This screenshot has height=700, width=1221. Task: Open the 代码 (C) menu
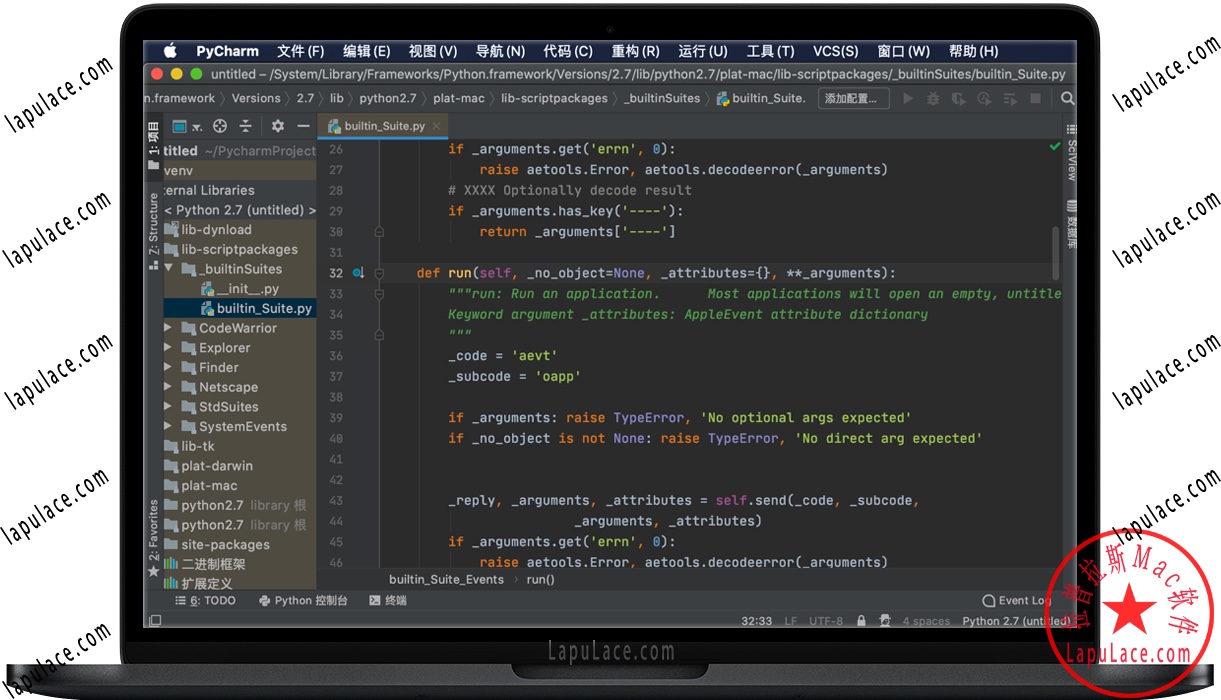click(568, 51)
